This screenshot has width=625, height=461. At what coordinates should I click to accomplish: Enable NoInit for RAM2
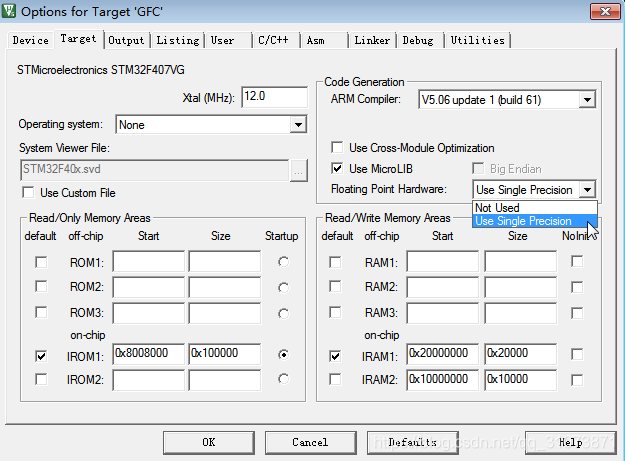(x=577, y=287)
